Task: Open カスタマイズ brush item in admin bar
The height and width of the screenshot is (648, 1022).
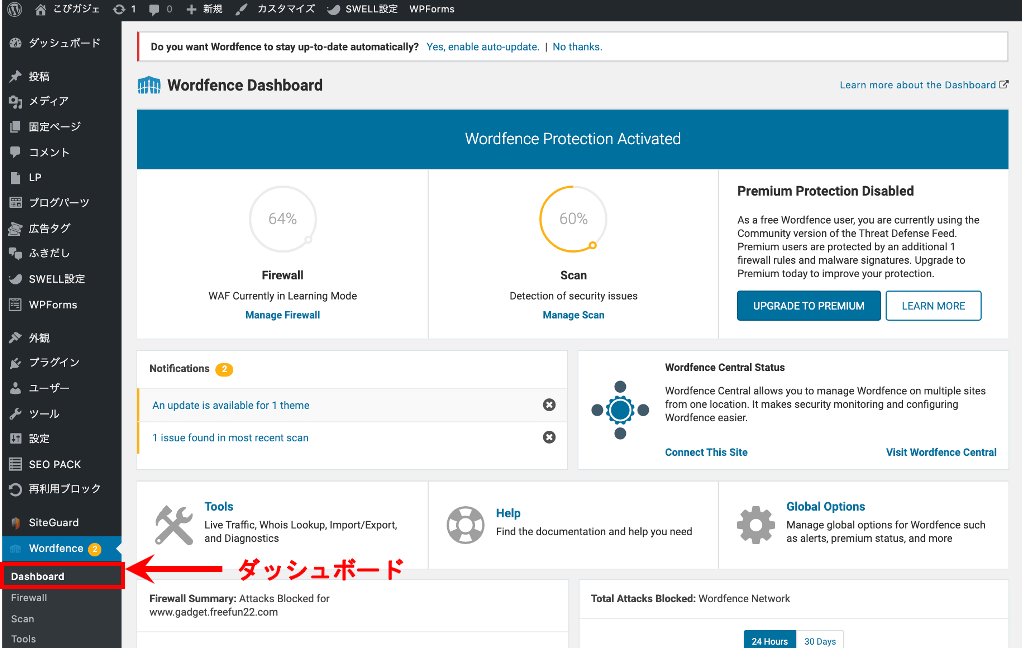Action: [276, 9]
